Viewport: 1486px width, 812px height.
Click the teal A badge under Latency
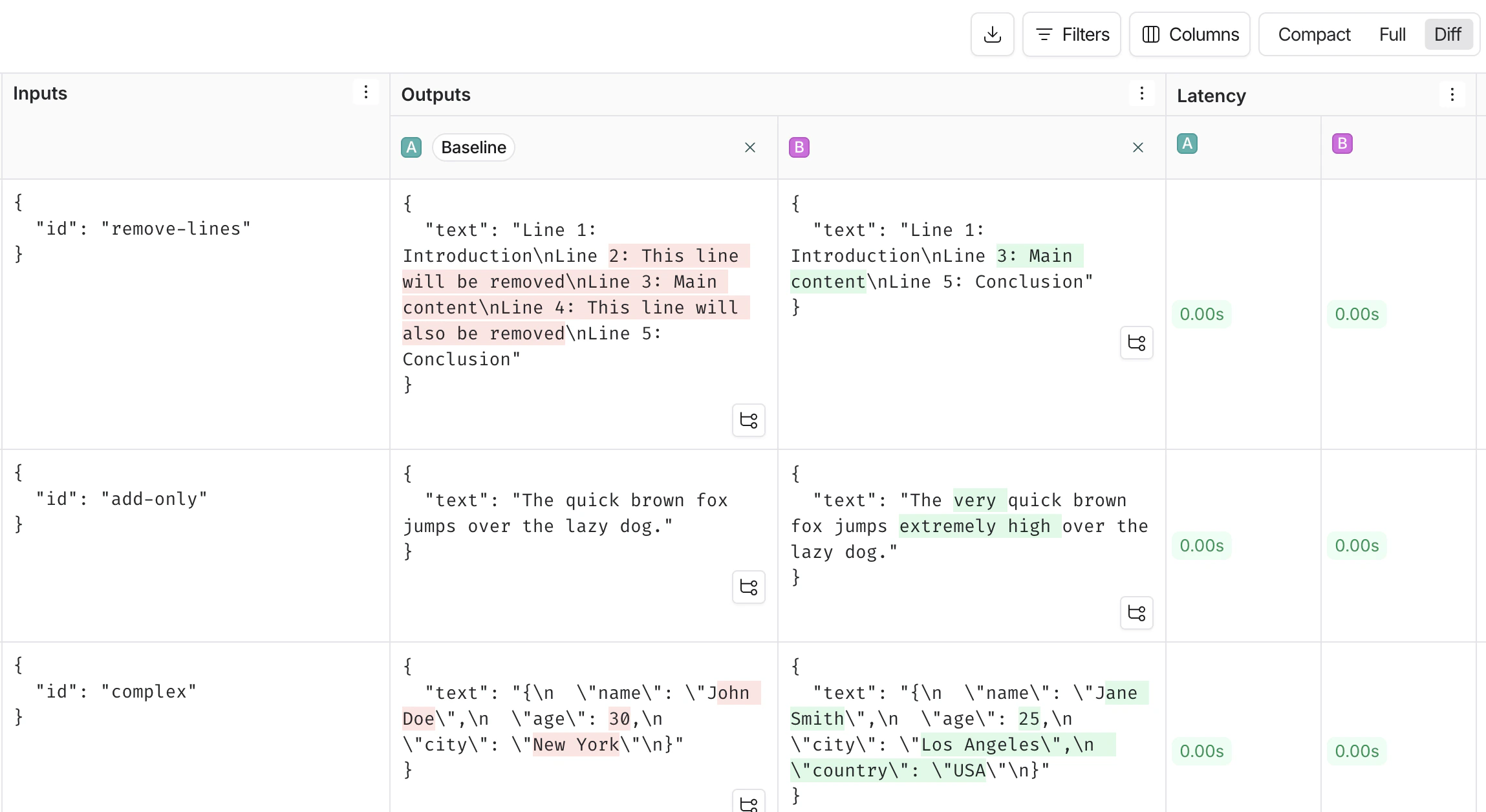pos(1187,144)
